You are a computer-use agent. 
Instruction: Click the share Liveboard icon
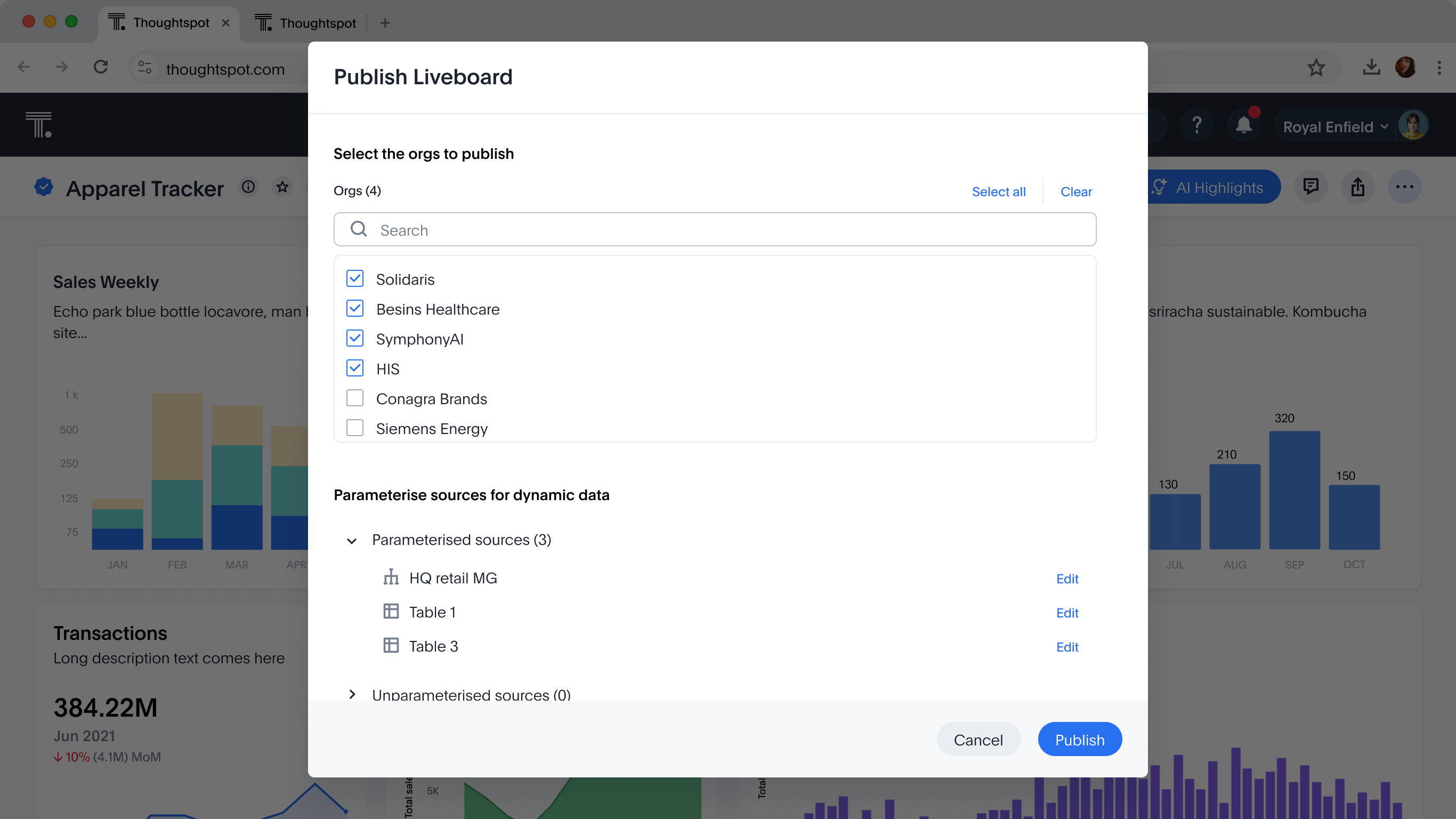click(1357, 187)
